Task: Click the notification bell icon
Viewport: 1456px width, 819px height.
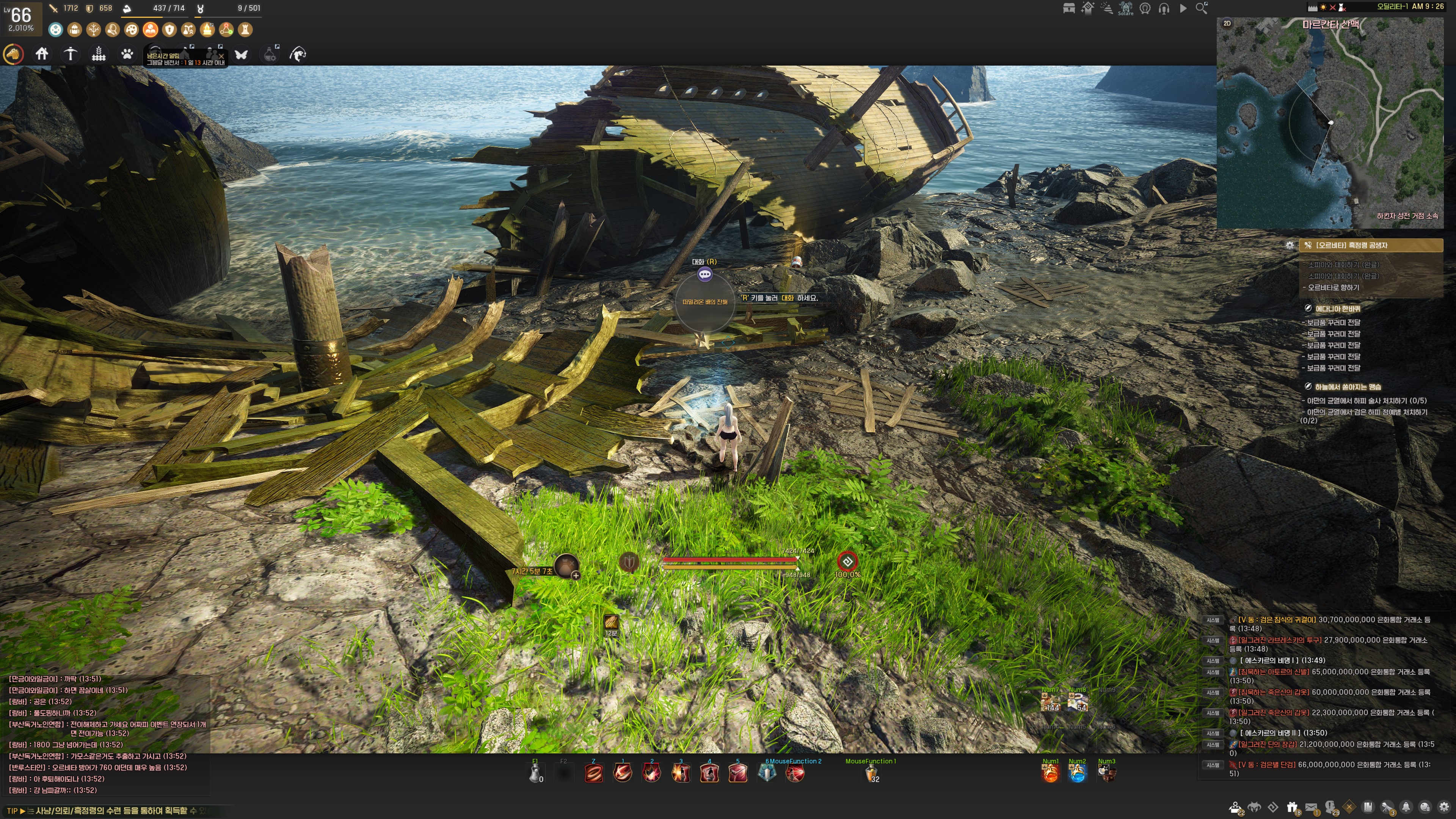Action: pos(1406,807)
